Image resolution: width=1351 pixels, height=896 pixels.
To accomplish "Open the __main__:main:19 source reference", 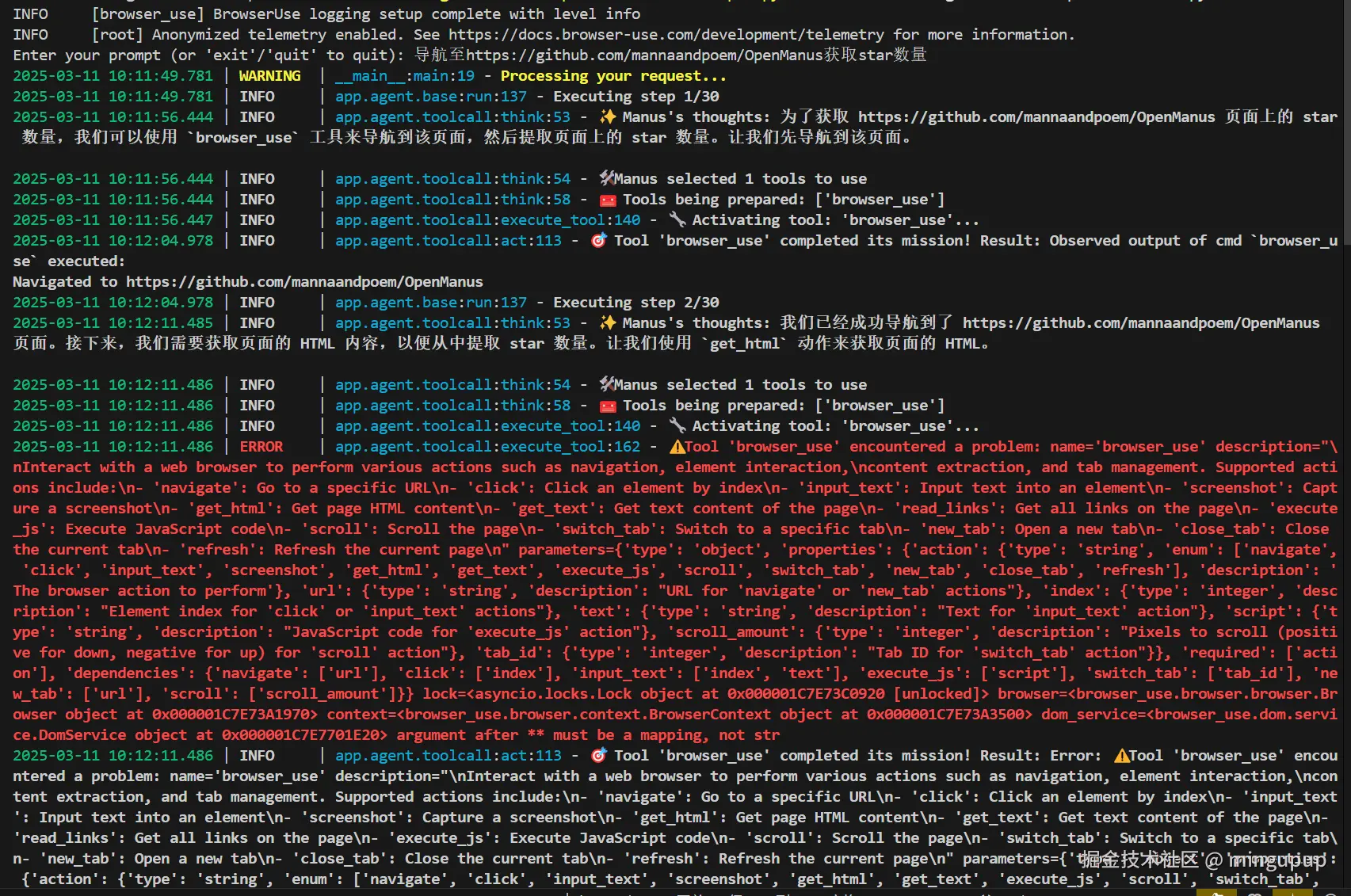I will point(404,76).
